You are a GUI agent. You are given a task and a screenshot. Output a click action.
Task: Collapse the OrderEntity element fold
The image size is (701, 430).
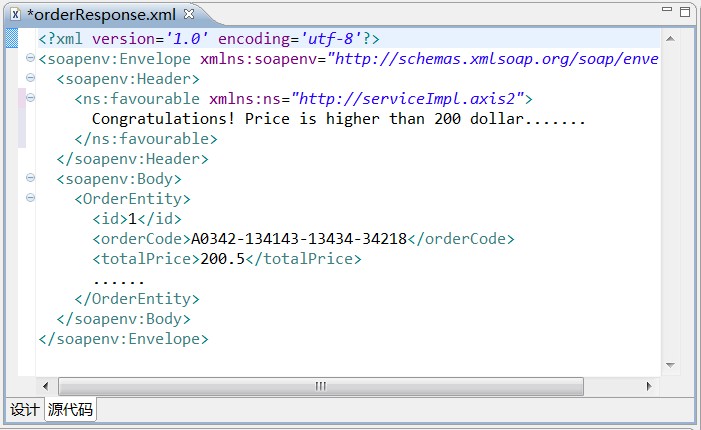30,197
